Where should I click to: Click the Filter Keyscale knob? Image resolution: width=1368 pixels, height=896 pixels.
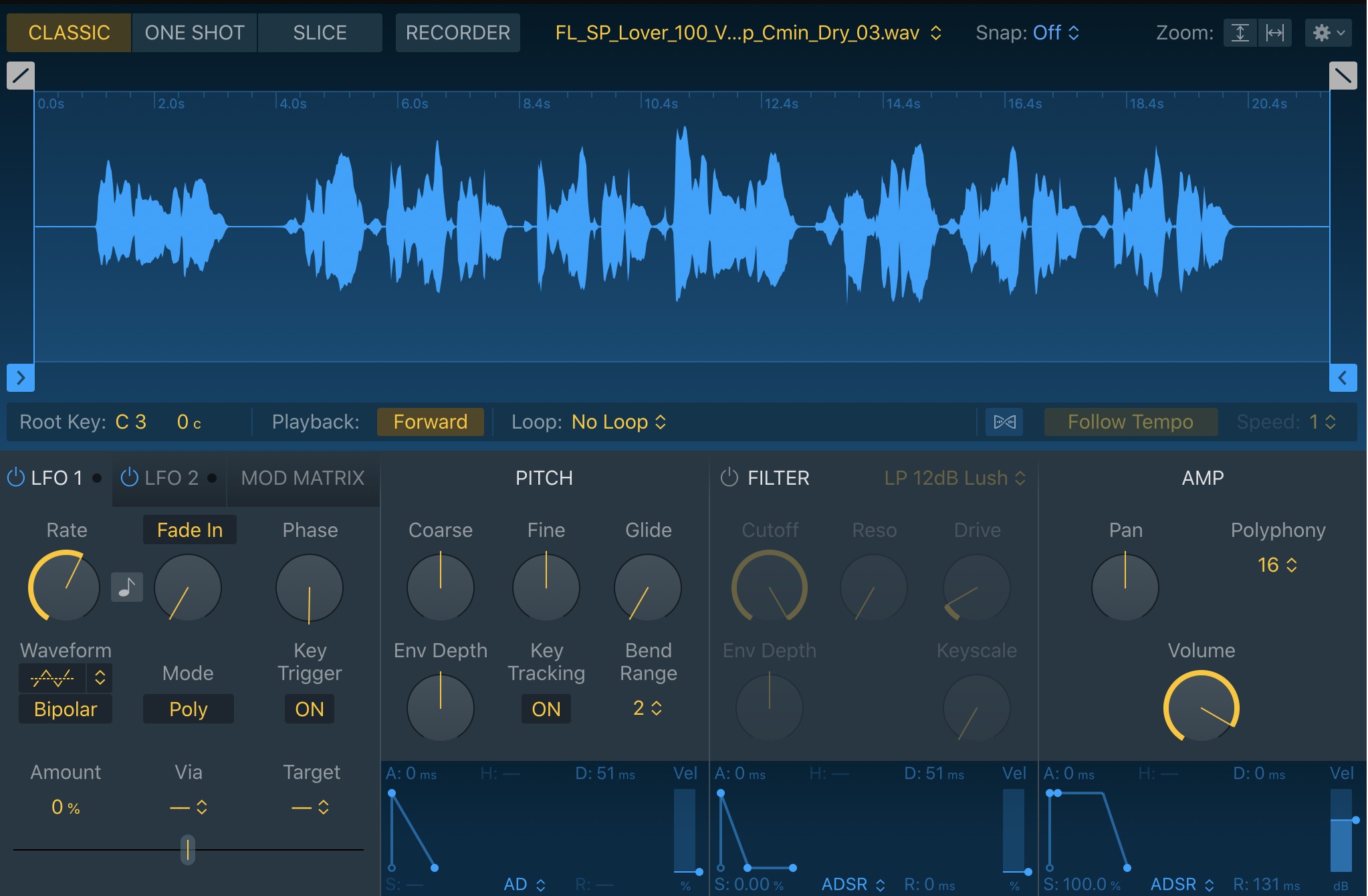(x=977, y=707)
